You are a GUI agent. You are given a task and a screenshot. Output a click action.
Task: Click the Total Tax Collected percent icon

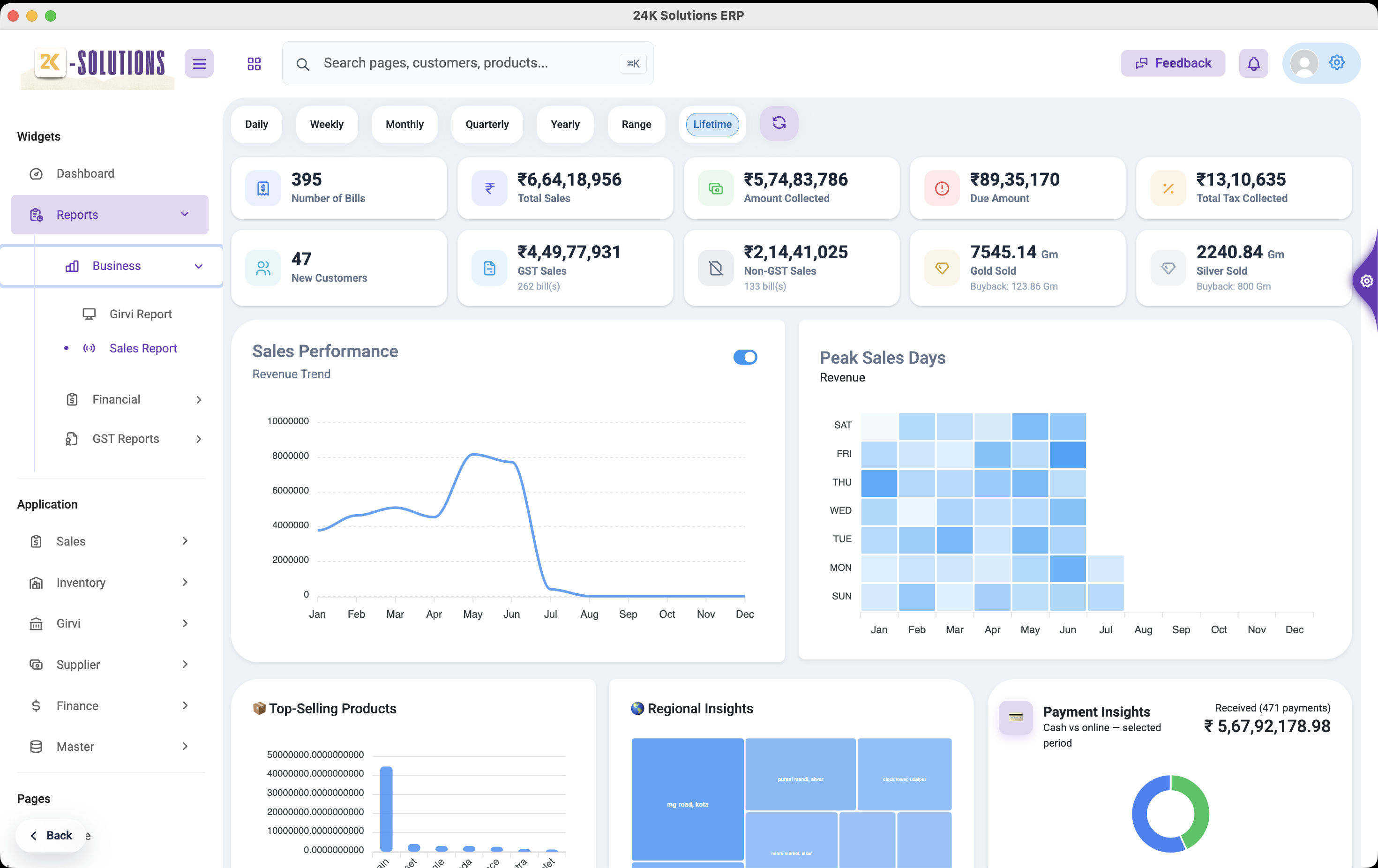point(1168,188)
